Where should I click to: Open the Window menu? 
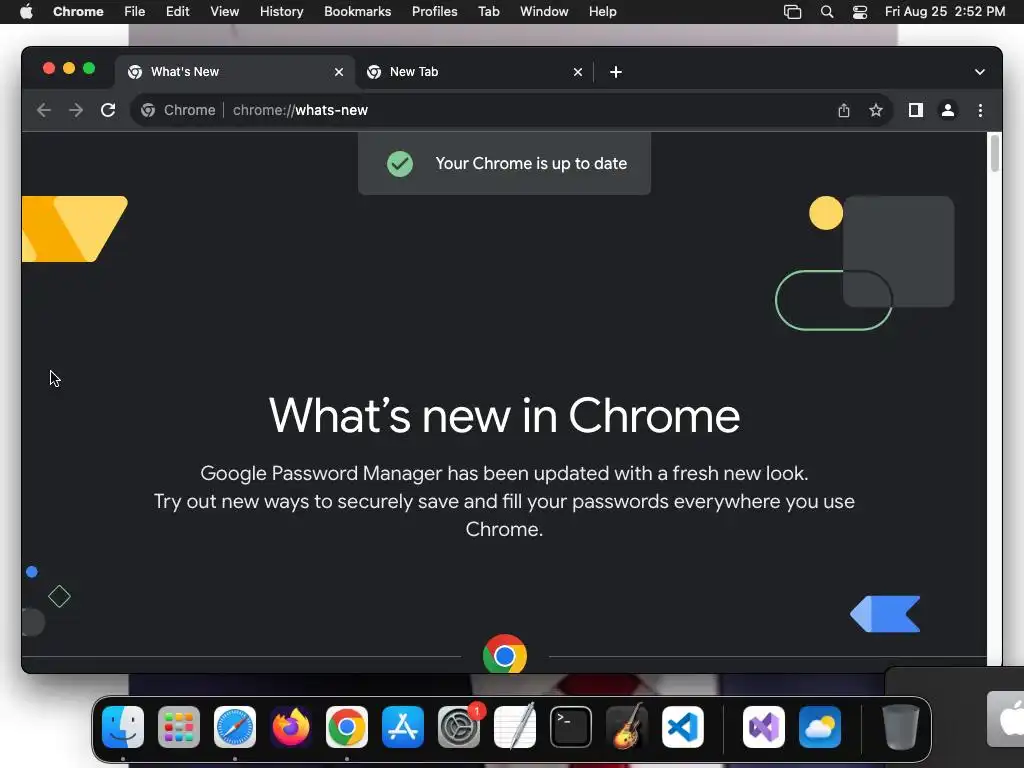[544, 12]
